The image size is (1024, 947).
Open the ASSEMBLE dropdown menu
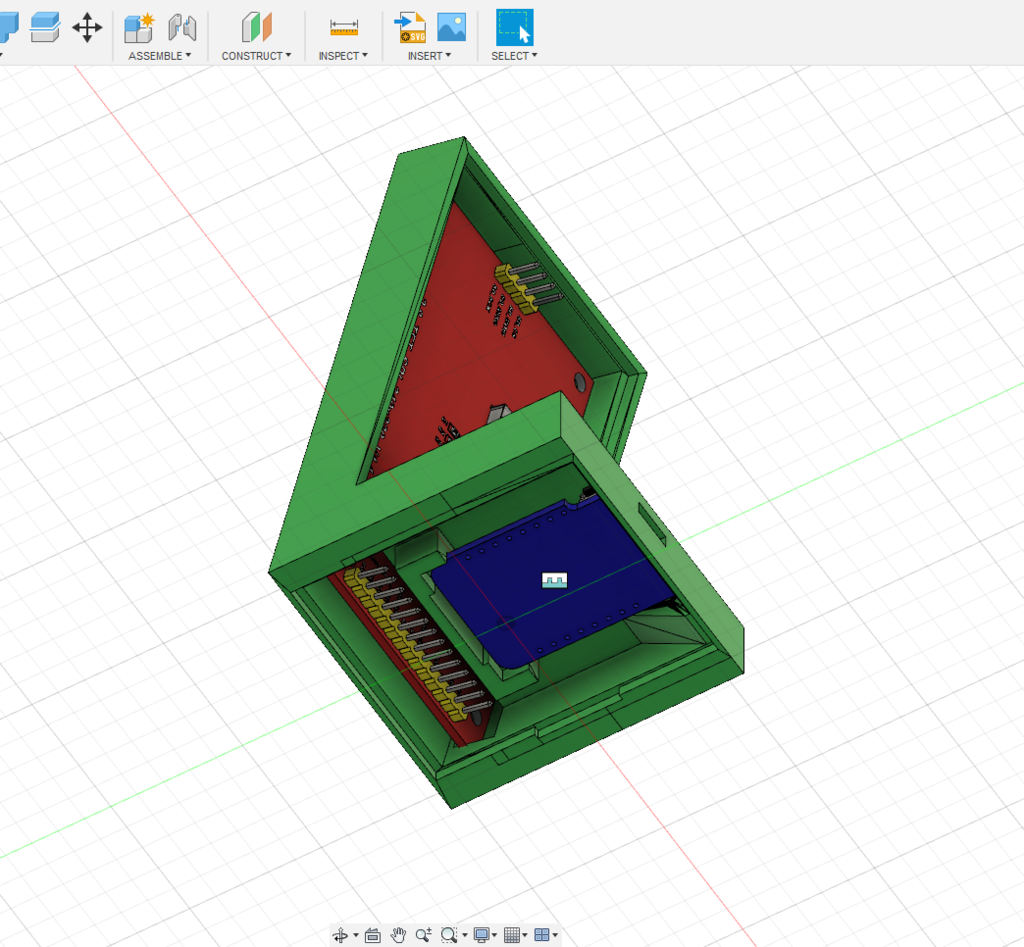click(159, 56)
